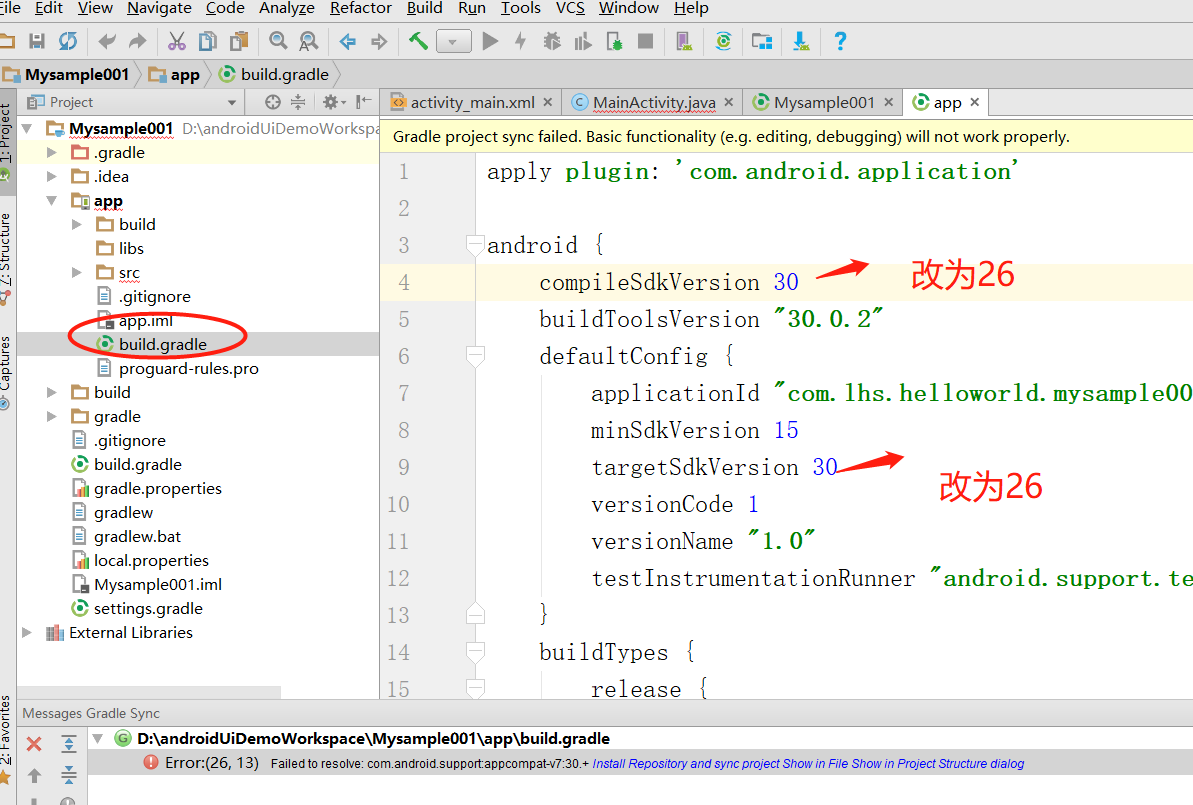Expand the root-level gradle folder
This screenshot has height=805, width=1193.
click(x=51, y=416)
